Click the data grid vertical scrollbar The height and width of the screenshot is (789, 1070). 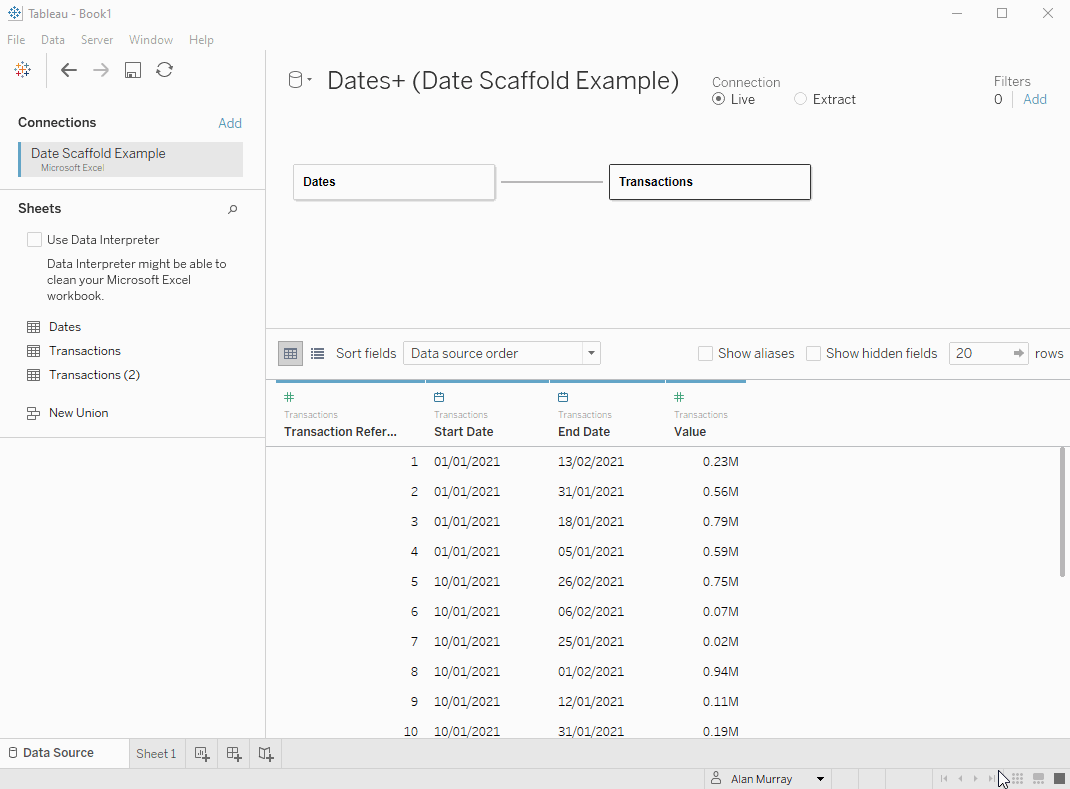tap(1062, 512)
